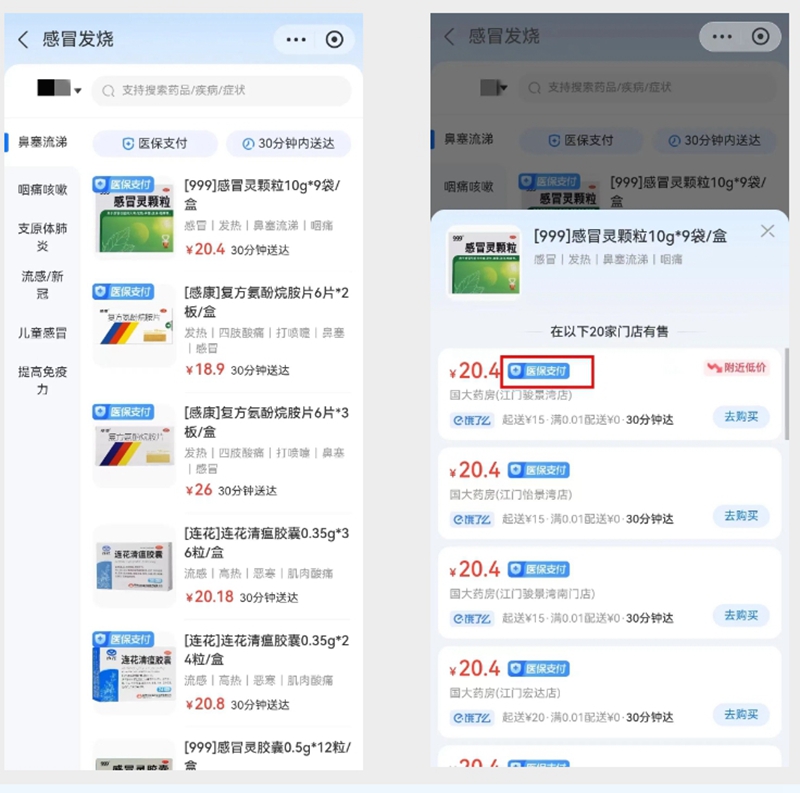Tap the dimmed 医保支付 chip in right screen
Image resolution: width=800 pixels, height=793 pixels.
click(581, 140)
